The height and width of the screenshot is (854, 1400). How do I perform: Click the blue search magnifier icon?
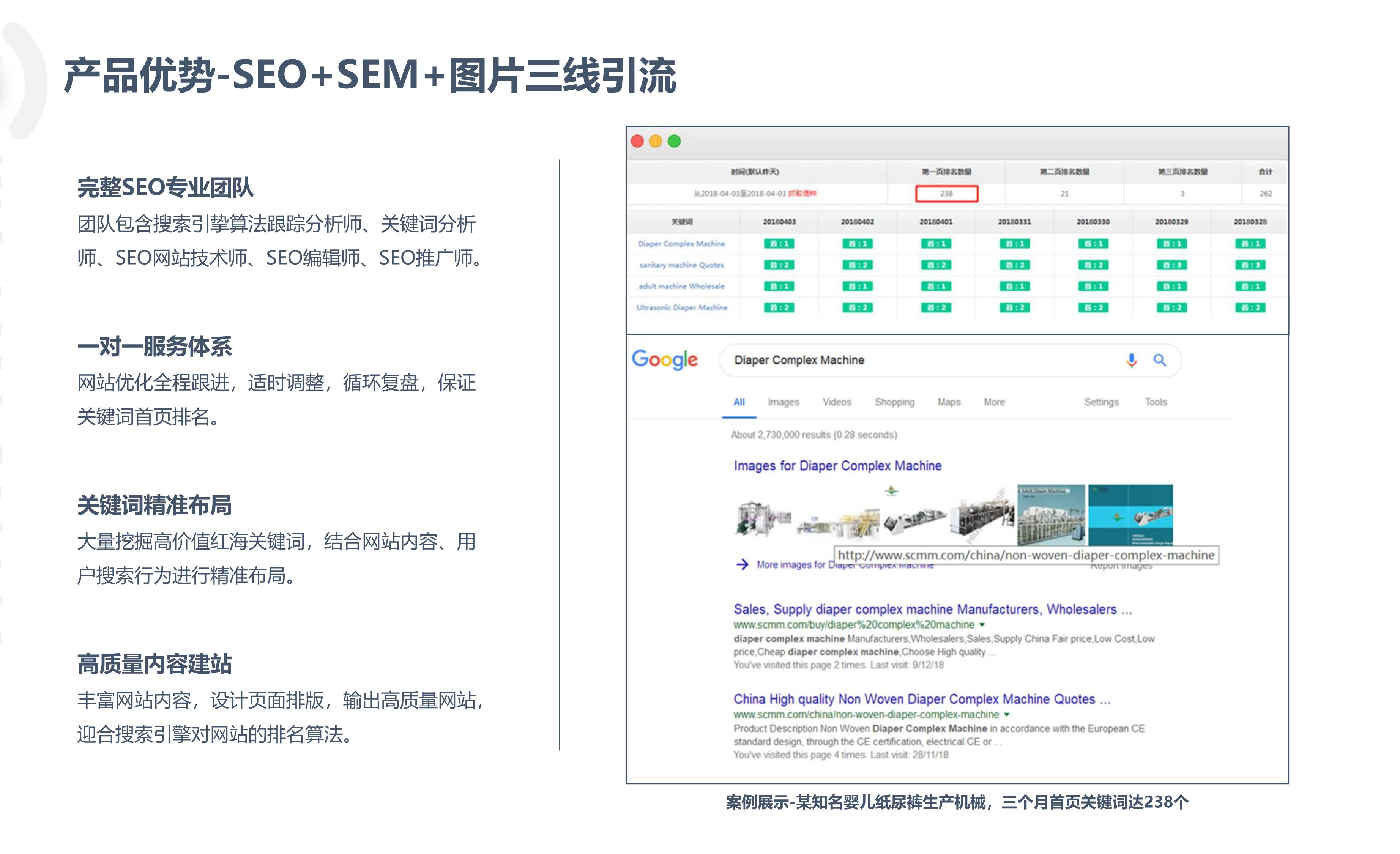point(1160,360)
